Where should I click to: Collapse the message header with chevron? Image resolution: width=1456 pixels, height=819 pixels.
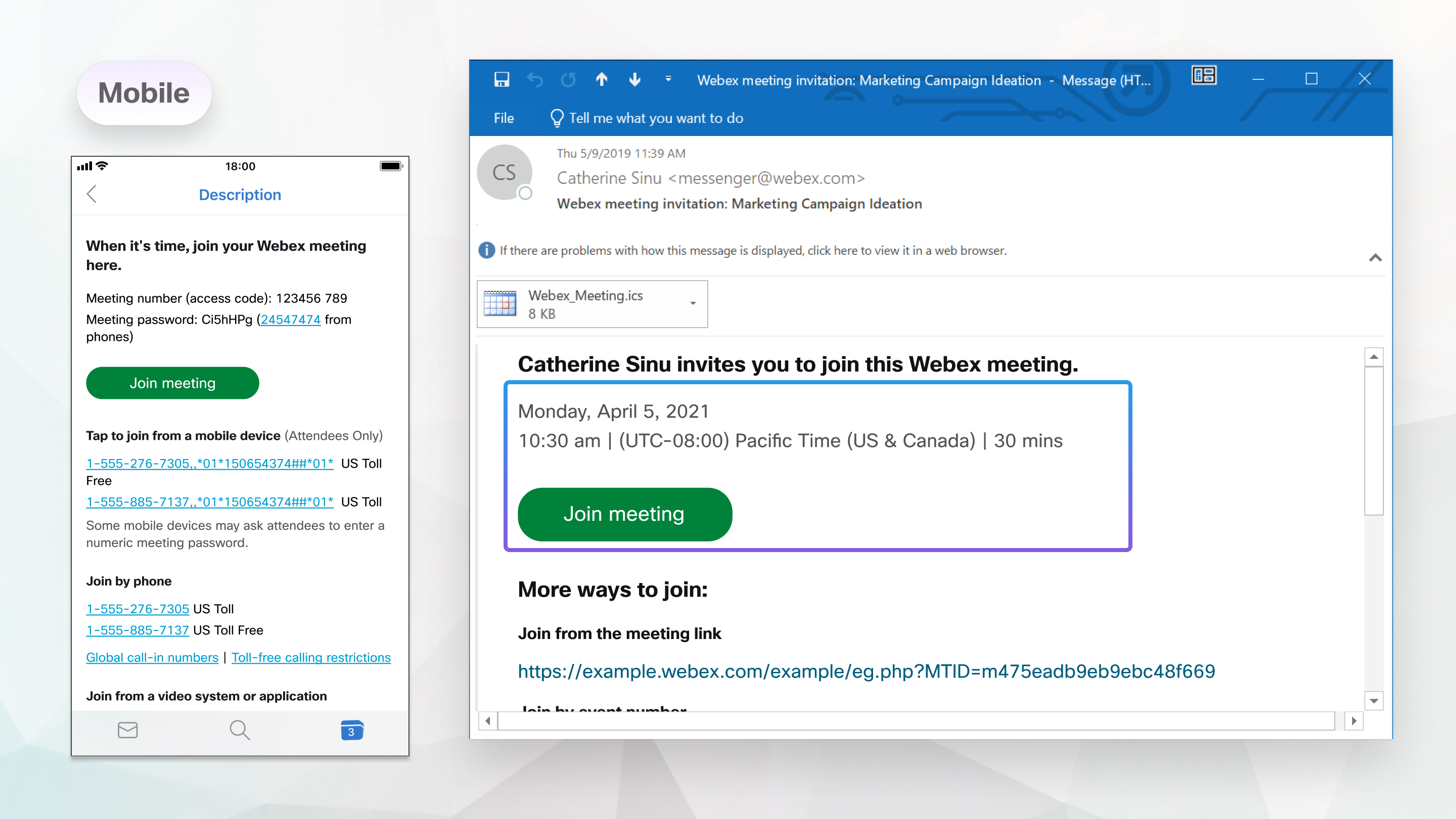[1375, 258]
